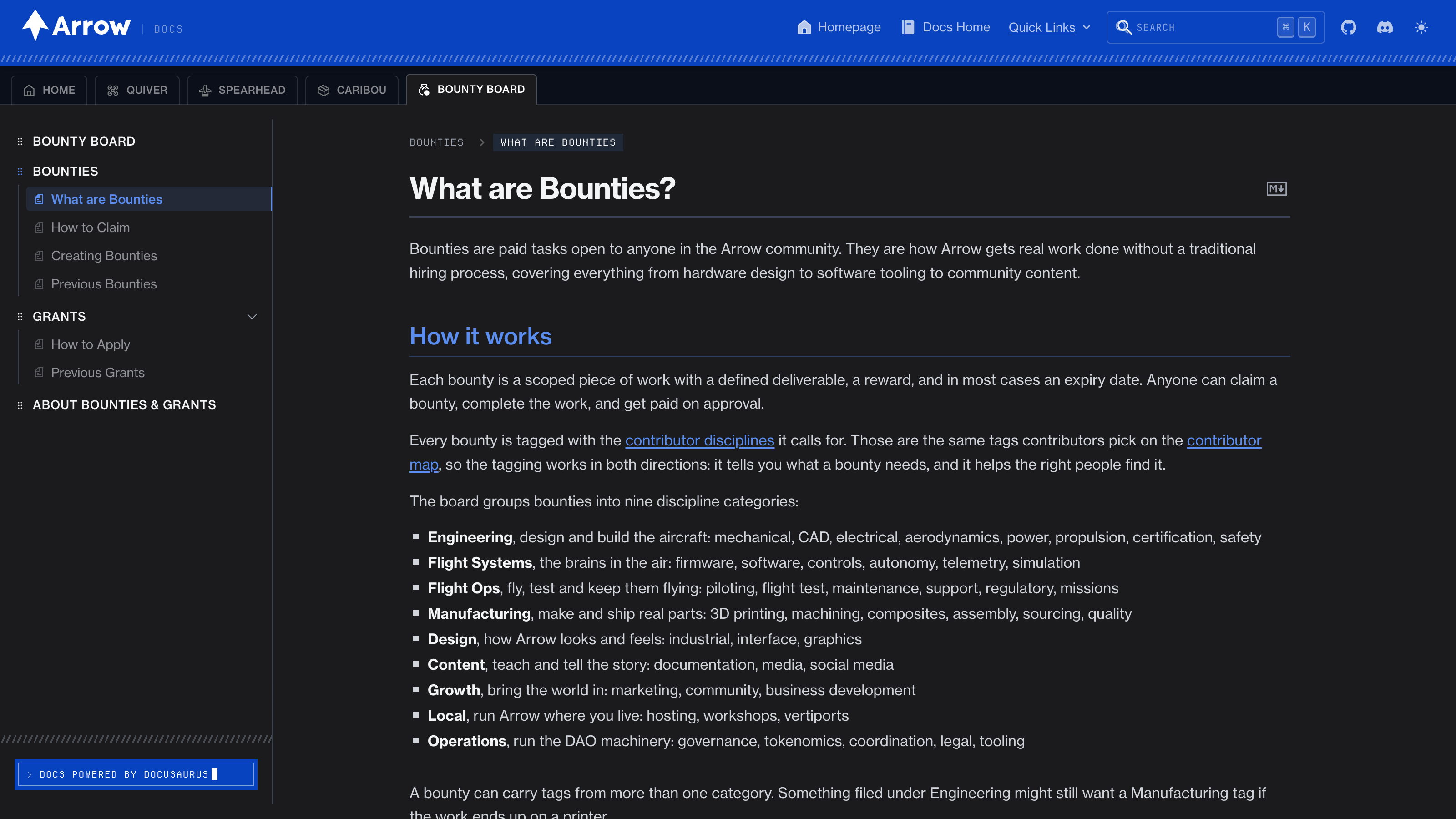Open Creating Bounties sidebar page
The image size is (1456, 819).
149,255
